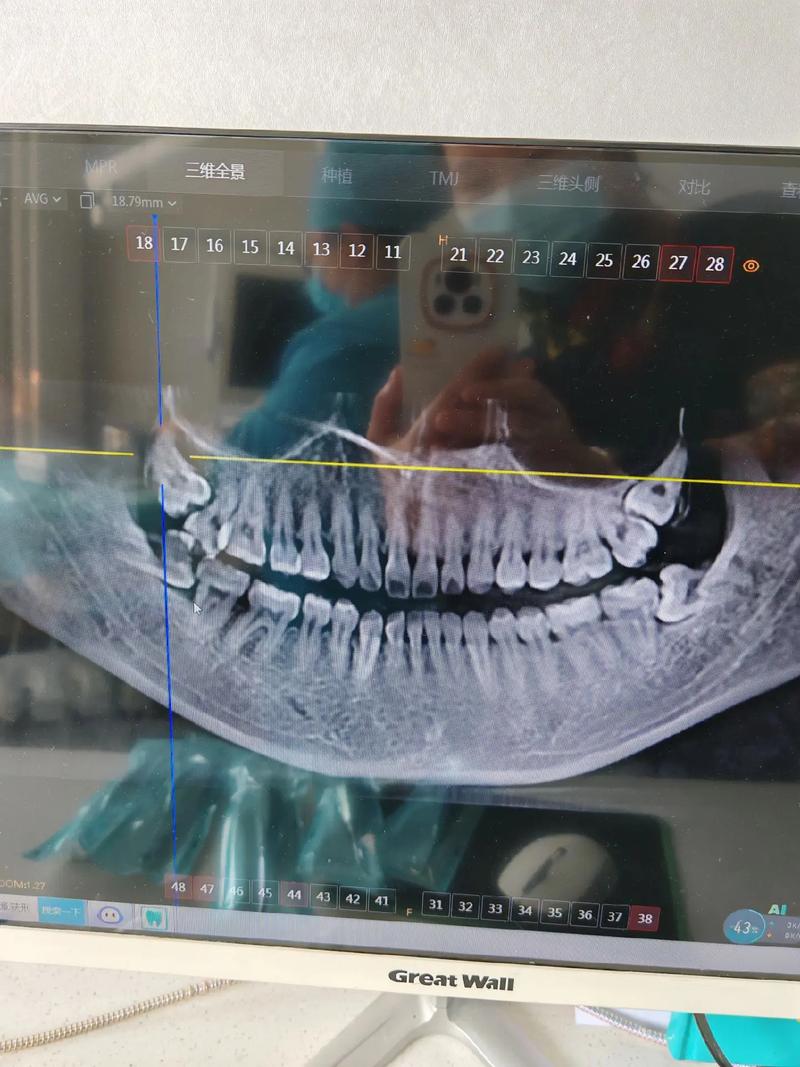Open the AVG rendering mode dropdown
The height and width of the screenshot is (1067, 800).
(43, 199)
